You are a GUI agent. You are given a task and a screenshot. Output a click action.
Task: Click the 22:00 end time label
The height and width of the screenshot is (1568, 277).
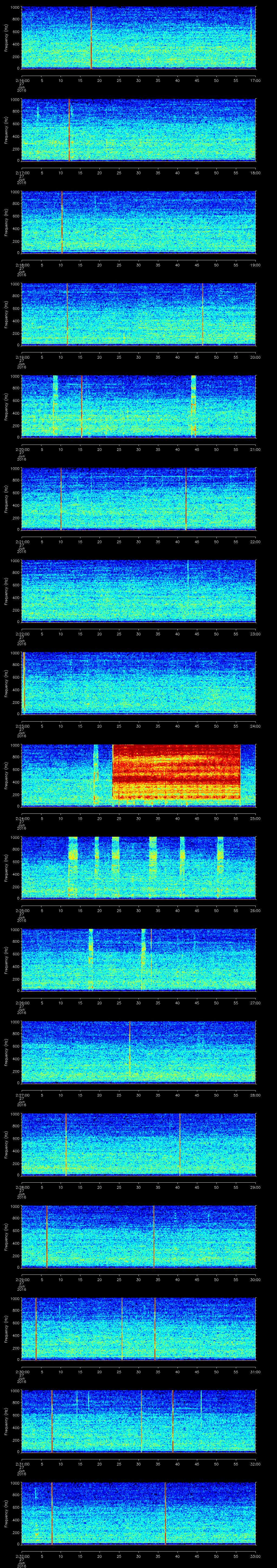tap(255, 542)
